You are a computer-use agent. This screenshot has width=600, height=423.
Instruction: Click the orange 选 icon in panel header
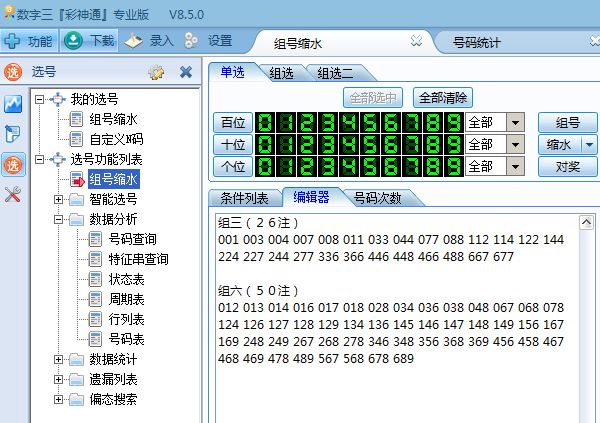coord(13,72)
